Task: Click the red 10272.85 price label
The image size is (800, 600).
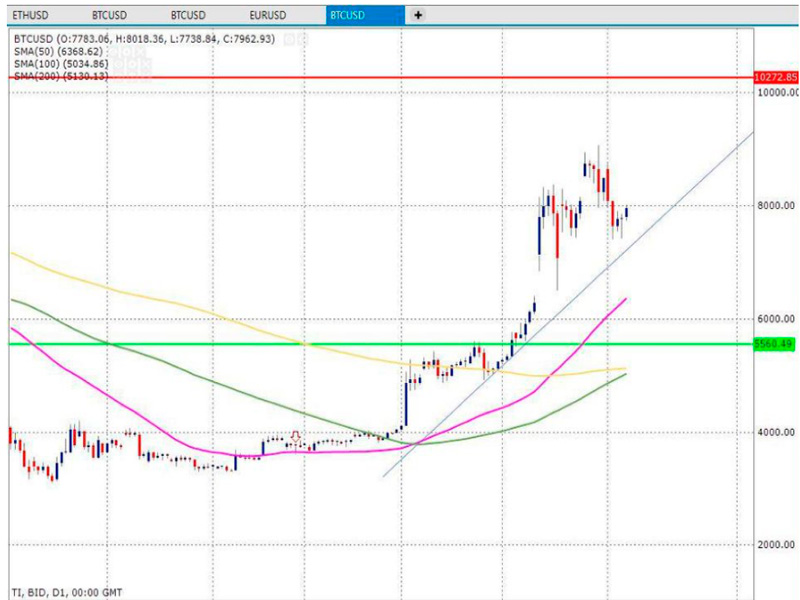Action: (776, 78)
